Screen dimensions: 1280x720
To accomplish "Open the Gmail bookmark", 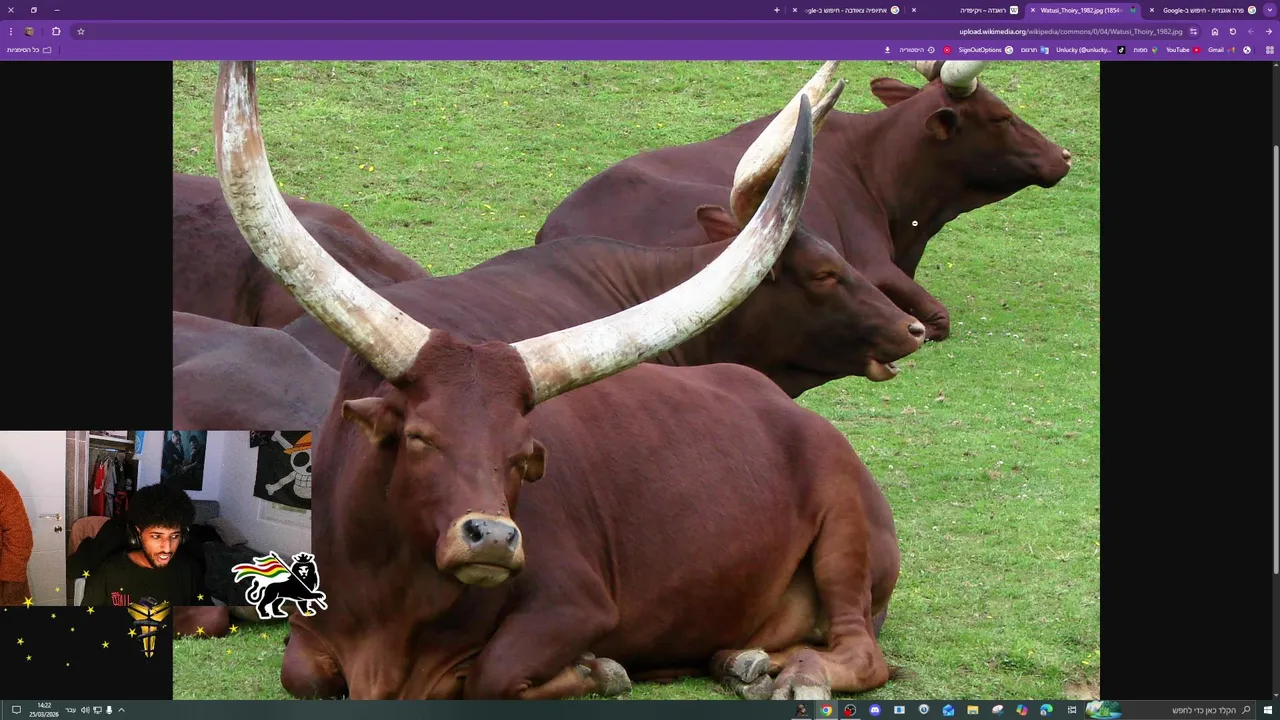I will tap(1220, 50).
